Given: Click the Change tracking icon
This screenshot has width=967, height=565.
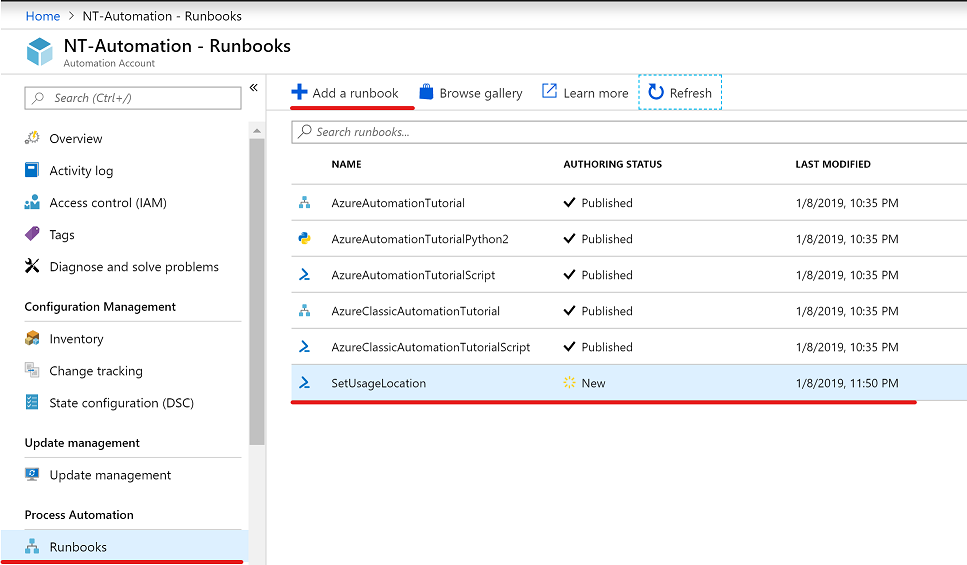Looking at the screenshot, I should [32, 370].
